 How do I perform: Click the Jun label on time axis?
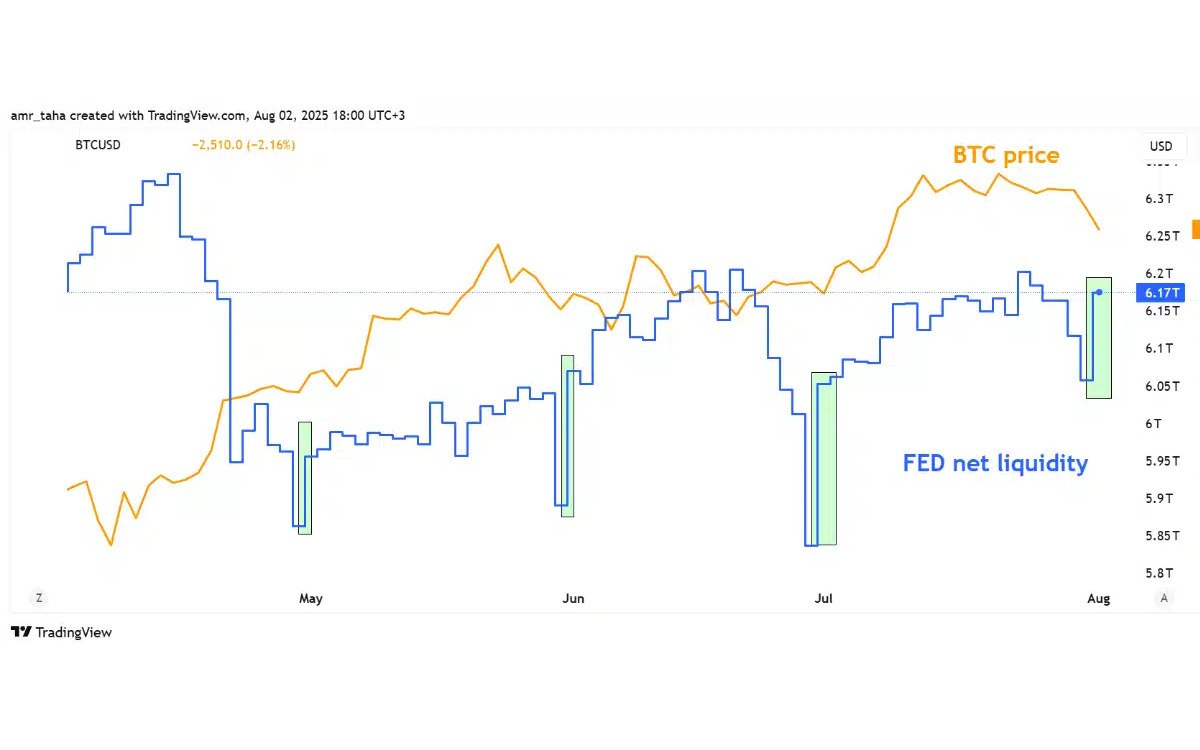pyautogui.click(x=573, y=599)
